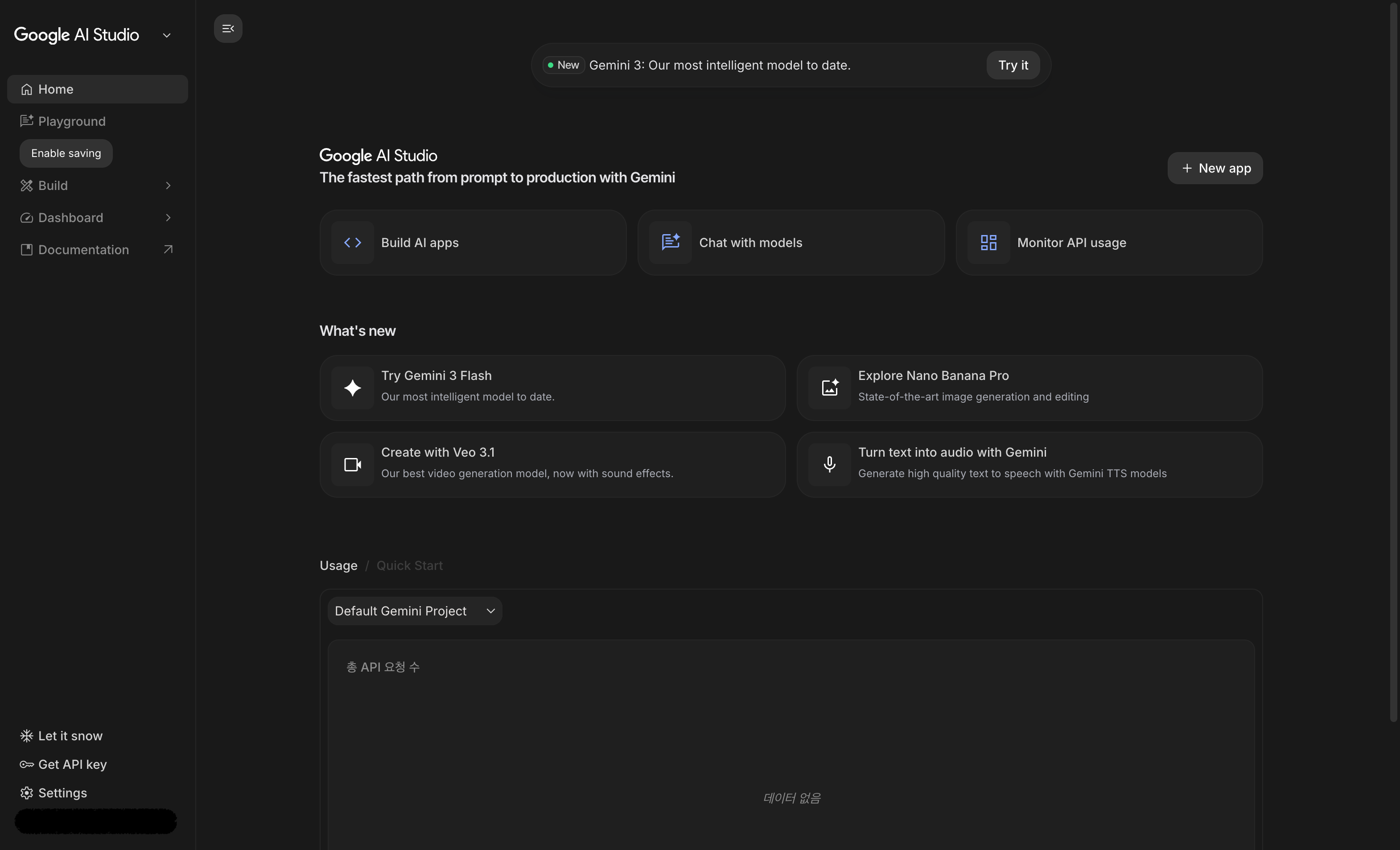Click the video camera icon for Veo 3.1
1400x850 pixels.
point(352,465)
